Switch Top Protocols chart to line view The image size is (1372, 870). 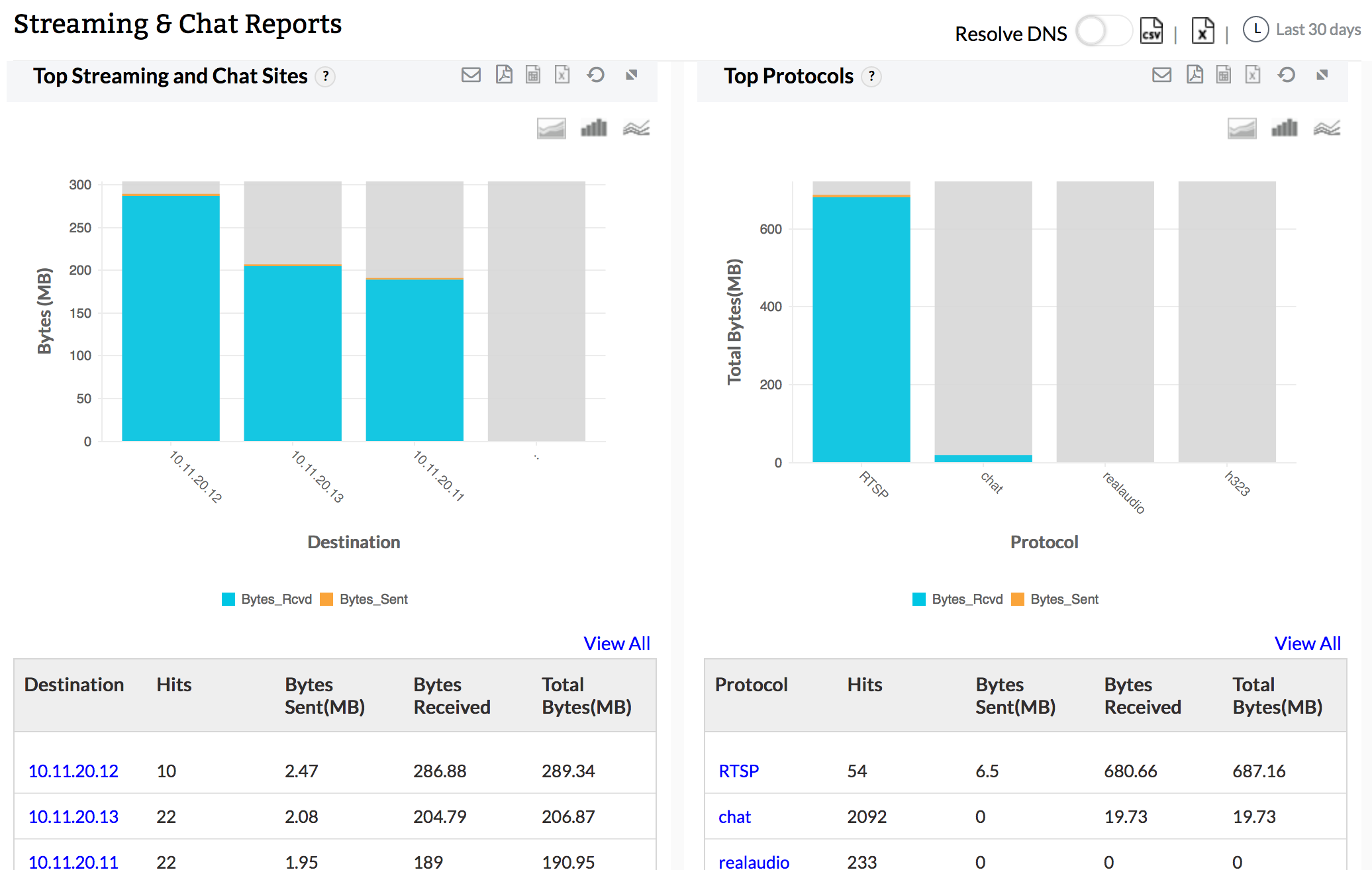[x=1327, y=128]
